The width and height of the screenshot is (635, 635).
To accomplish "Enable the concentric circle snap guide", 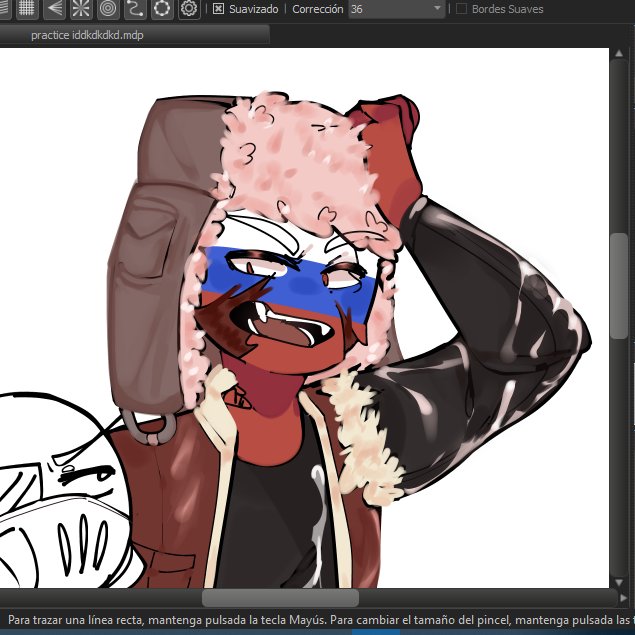I will pyautogui.click(x=108, y=9).
